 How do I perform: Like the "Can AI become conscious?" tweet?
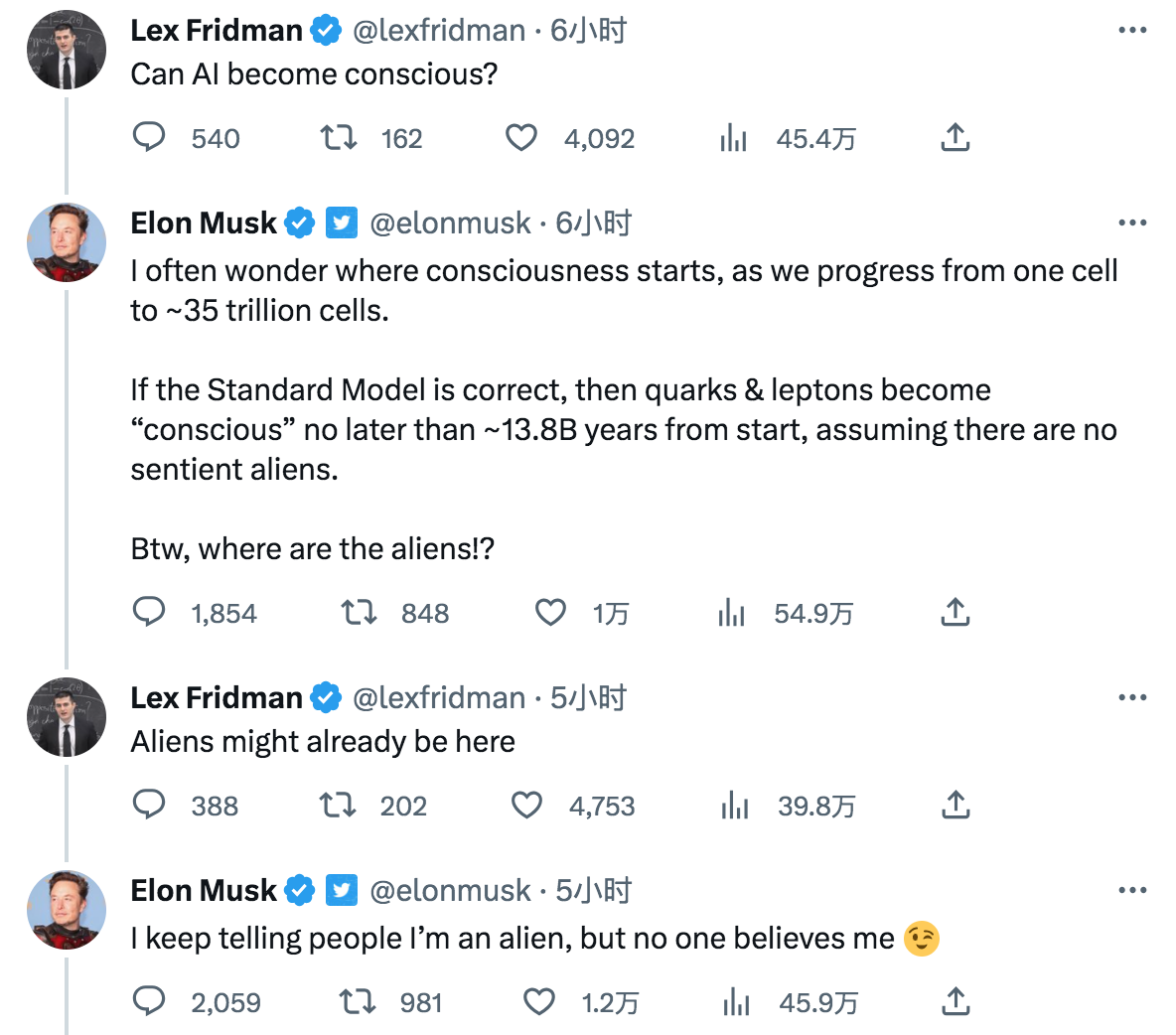click(521, 137)
